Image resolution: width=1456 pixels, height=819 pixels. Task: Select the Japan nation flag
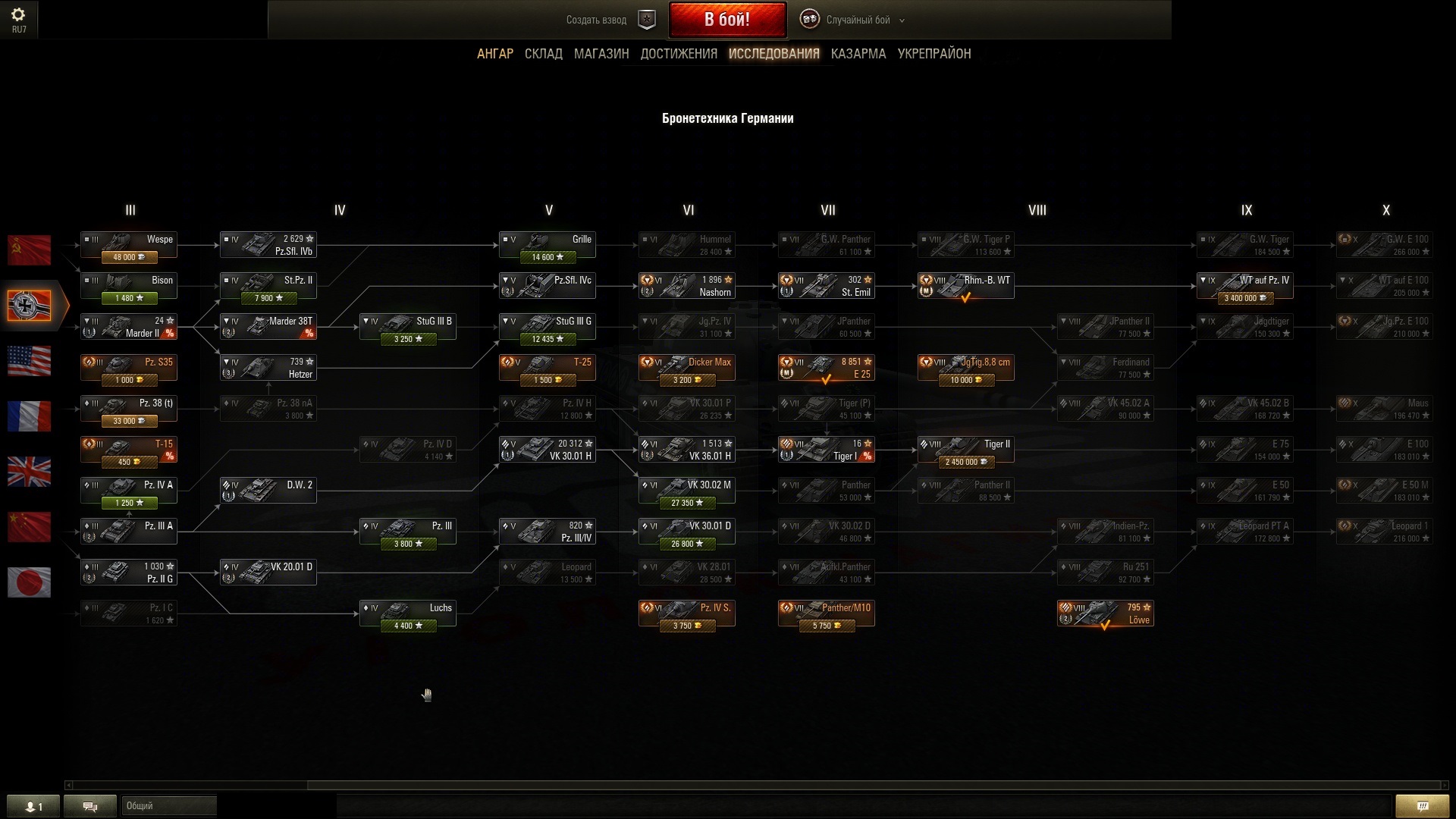click(x=29, y=582)
